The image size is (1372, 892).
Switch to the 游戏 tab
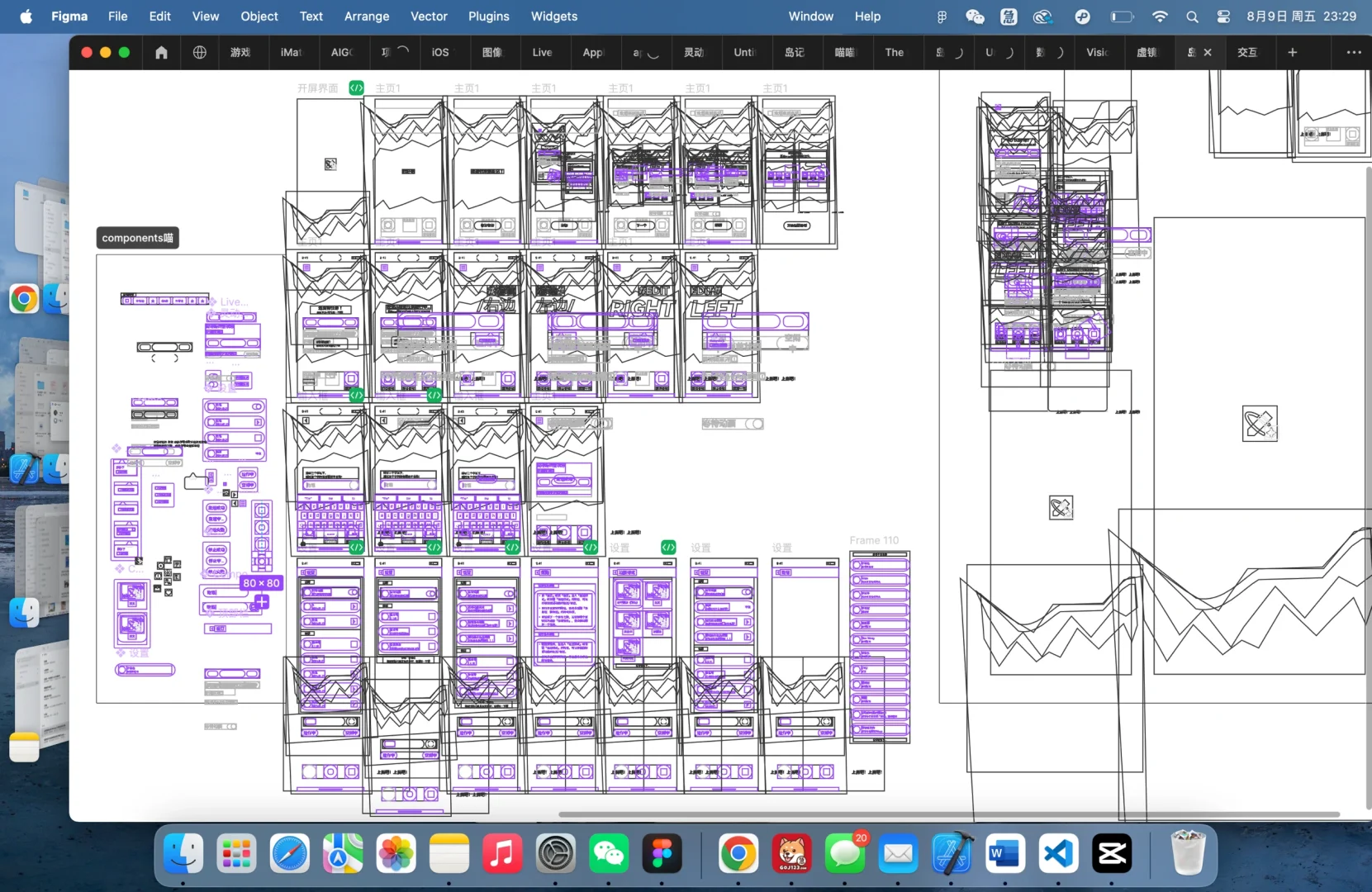point(240,52)
